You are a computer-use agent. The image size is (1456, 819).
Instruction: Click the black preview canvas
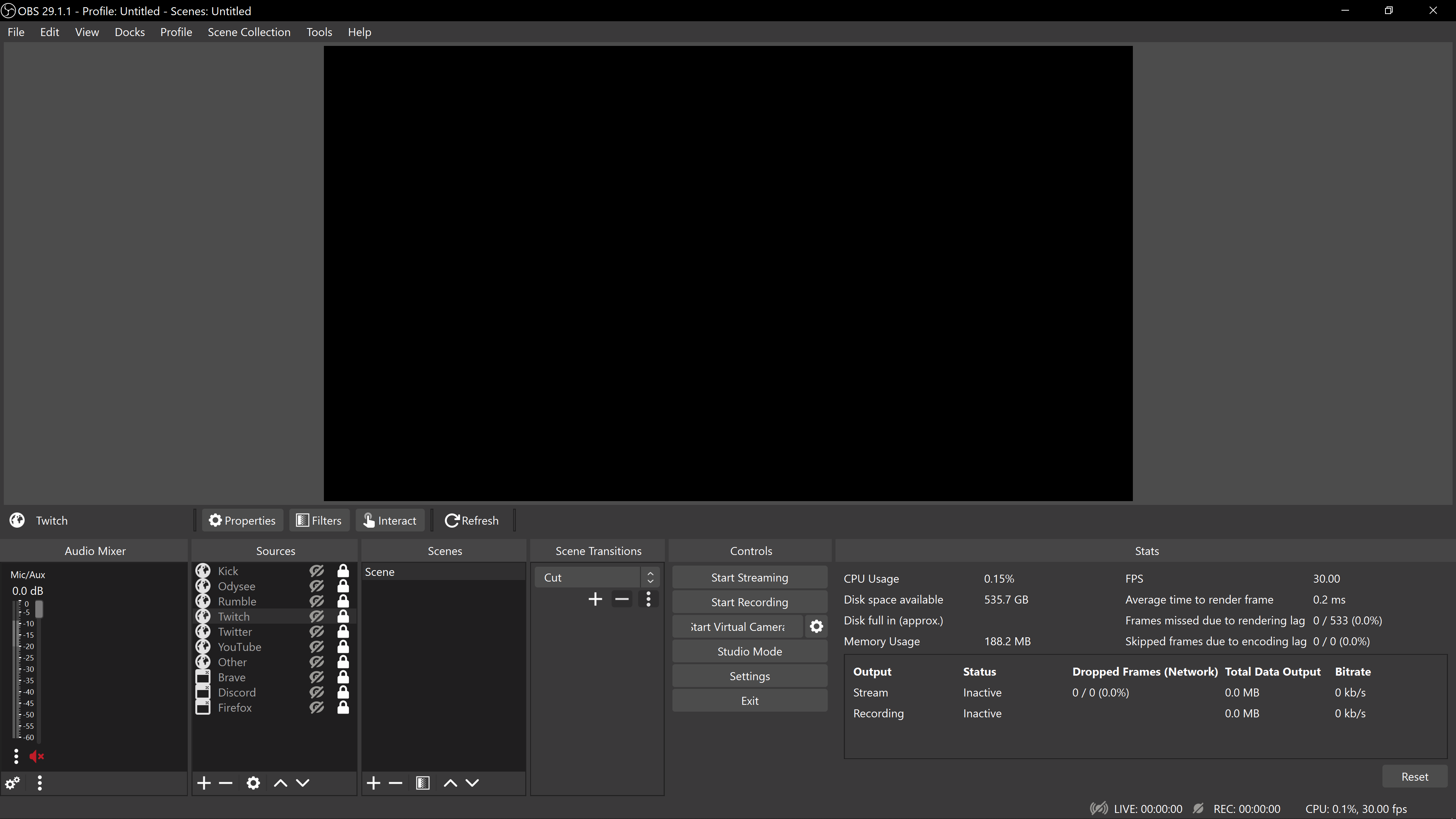728,274
